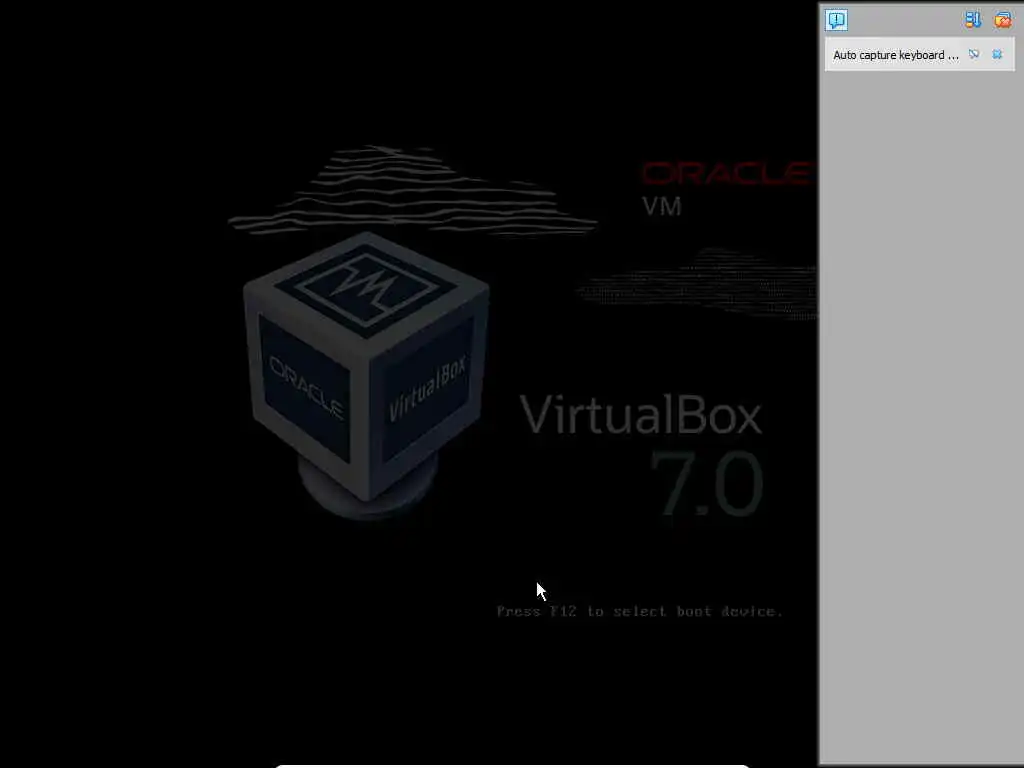Dismiss the Auto capture keyboard notification
The image size is (1024, 768).
pos(997,54)
